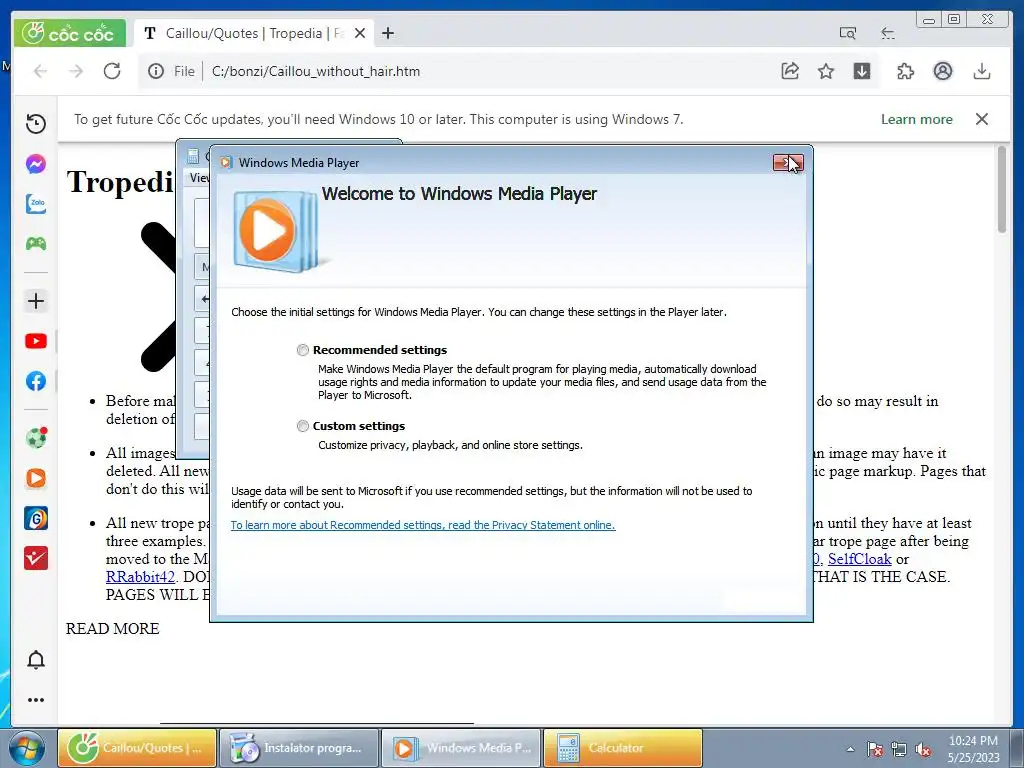
Task: Open sidebar more options dots
Action: pyautogui.click(x=36, y=699)
